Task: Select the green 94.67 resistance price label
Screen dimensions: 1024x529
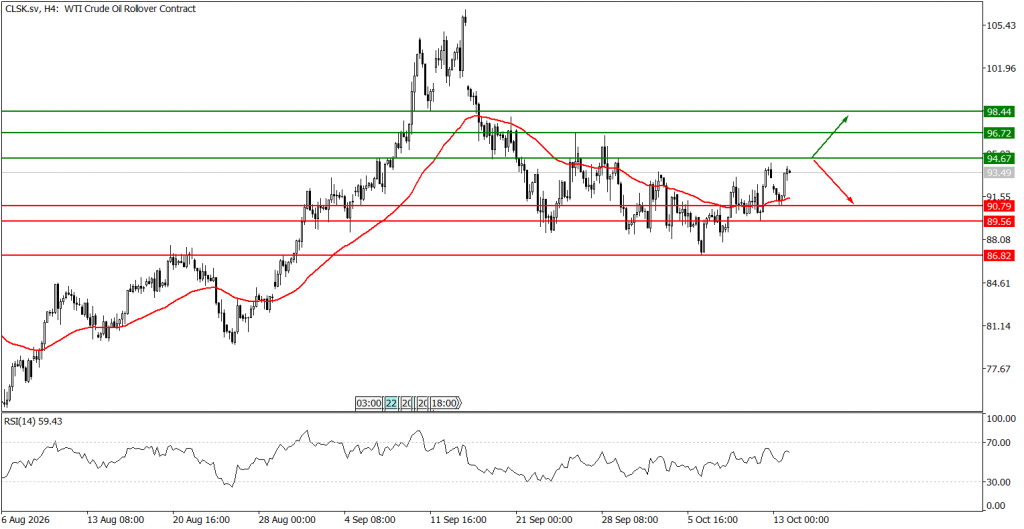Action: [x=999, y=158]
